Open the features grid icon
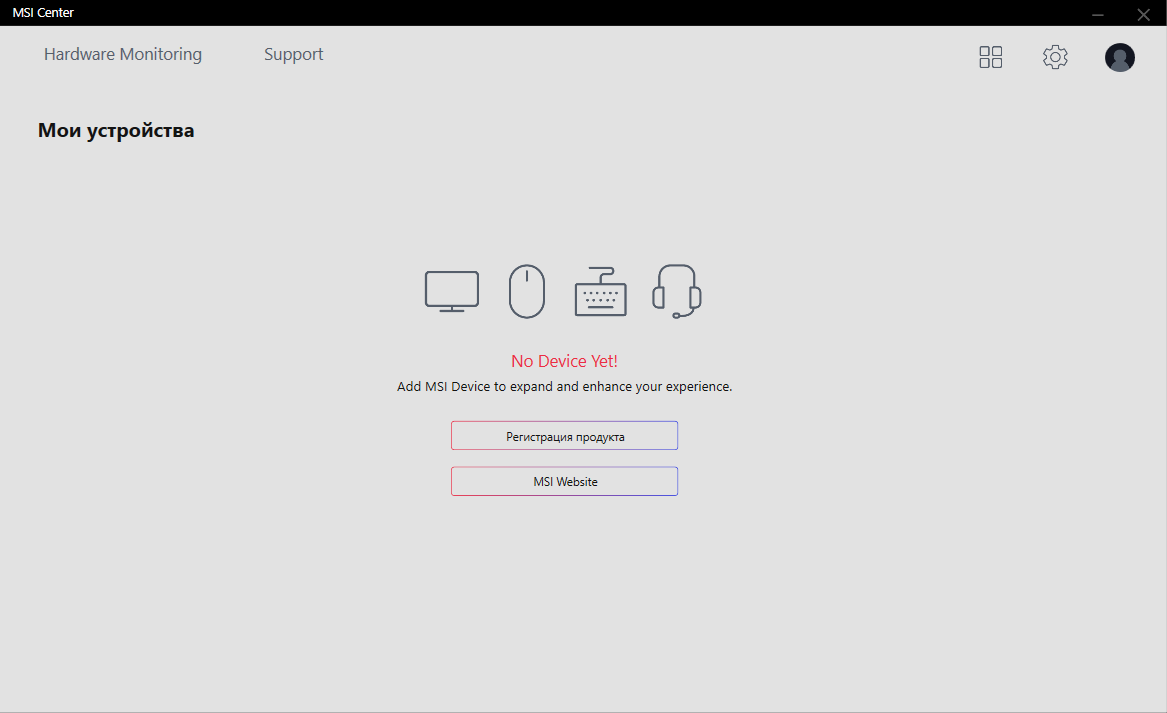 [x=991, y=57]
